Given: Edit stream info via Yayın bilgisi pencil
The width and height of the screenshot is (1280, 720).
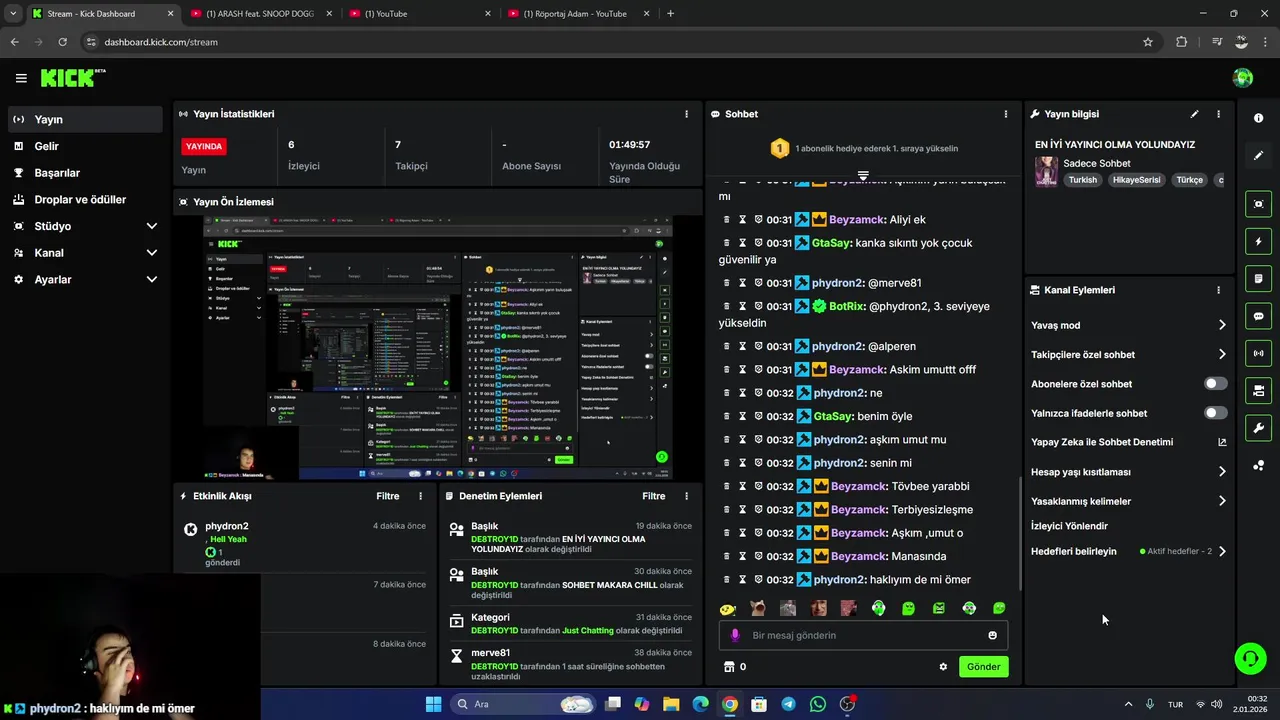Looking at the screenshot, I should pos(1194,114).
